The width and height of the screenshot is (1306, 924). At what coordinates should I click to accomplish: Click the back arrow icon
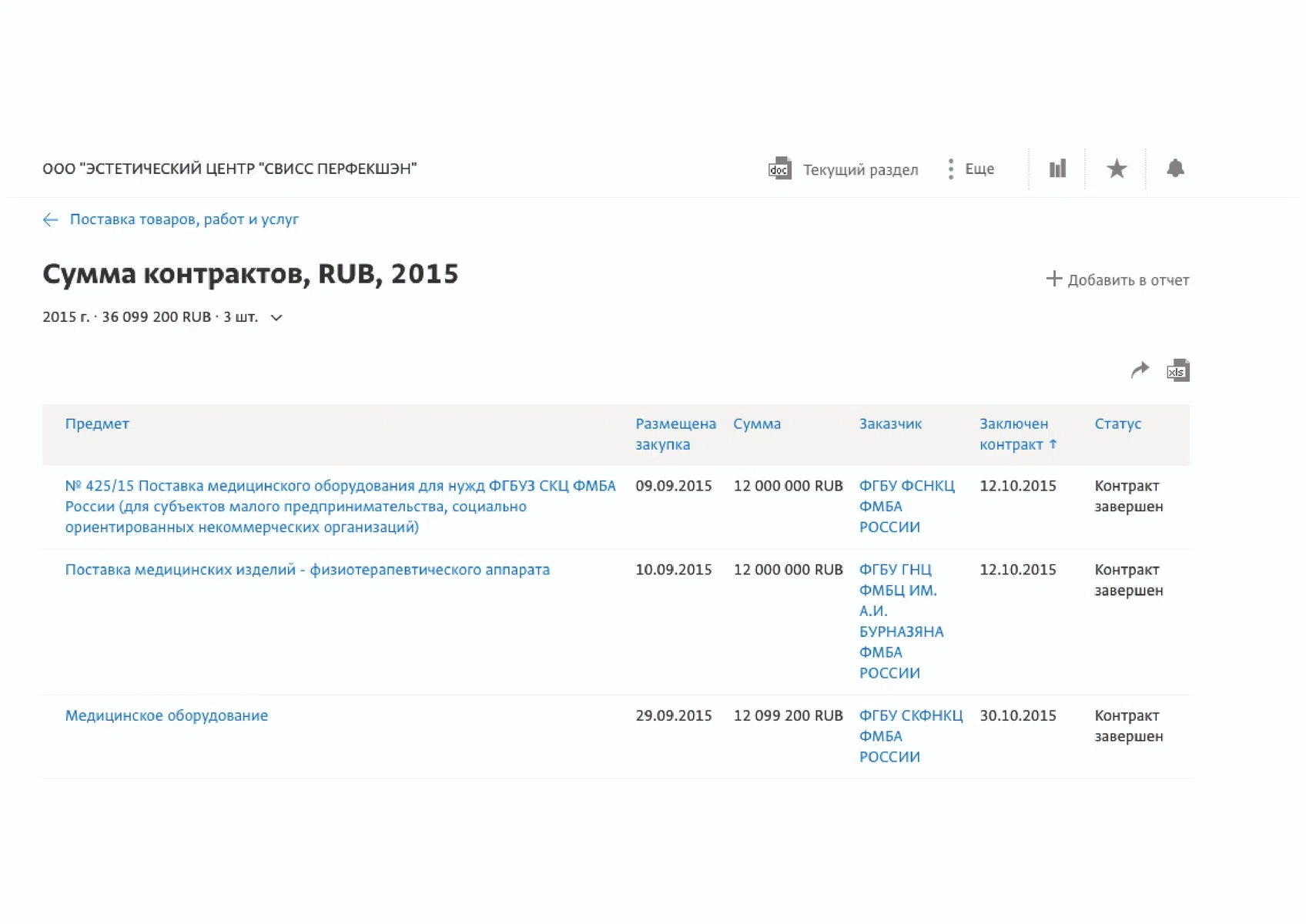click(x=51, y=220)
